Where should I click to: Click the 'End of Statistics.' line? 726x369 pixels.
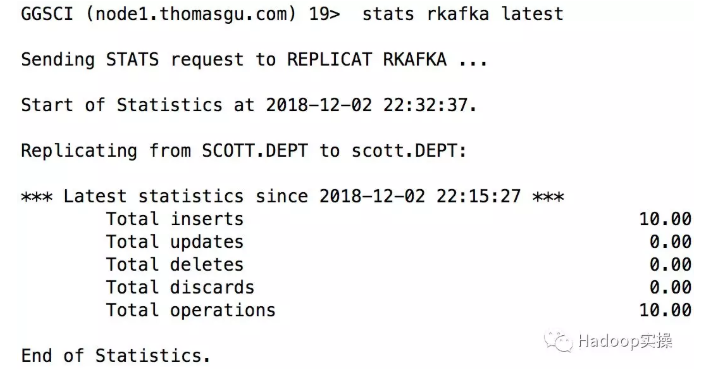(x=116, y=356)
